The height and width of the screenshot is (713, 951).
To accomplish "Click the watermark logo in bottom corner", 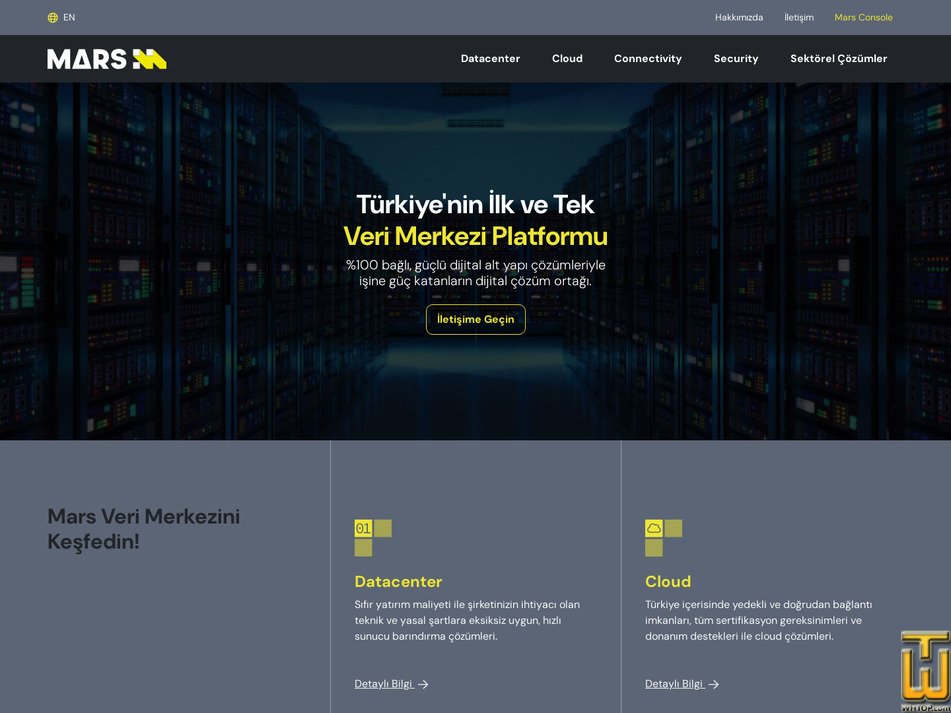I will point(923,670).
